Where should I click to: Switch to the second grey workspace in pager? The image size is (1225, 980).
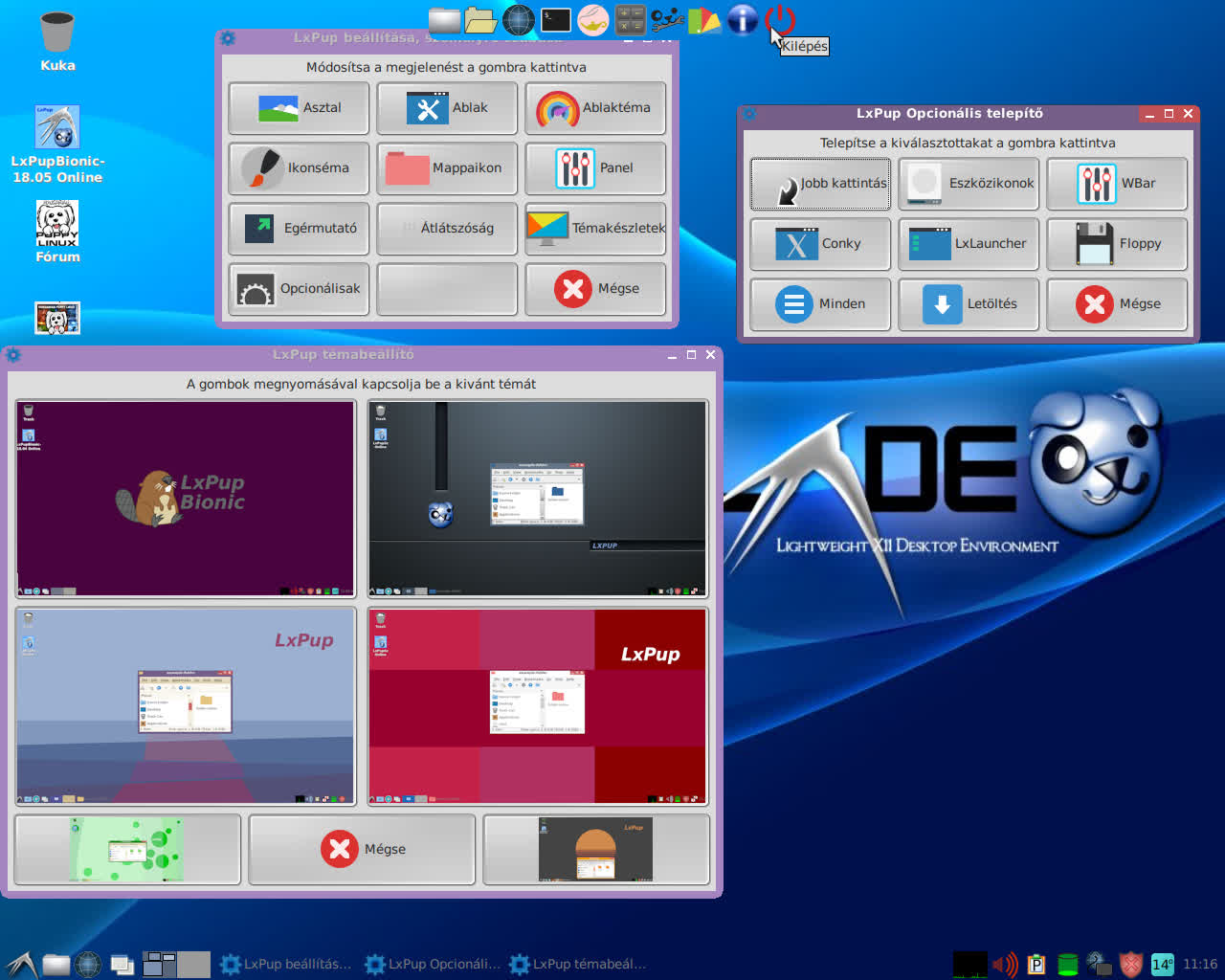pyautogui.click(x=193, y=964)
